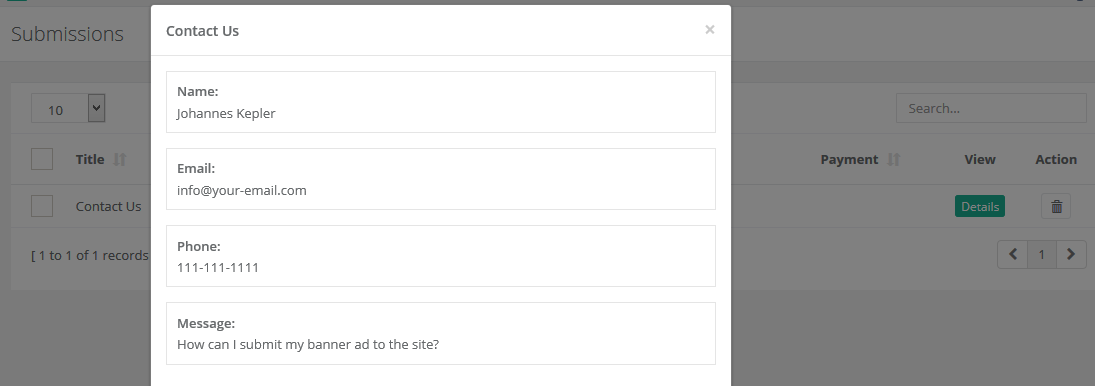Viewport: 1095px width, 386px height.
Task: Click the Message box about the banner ad
Action: pos(441,334)
